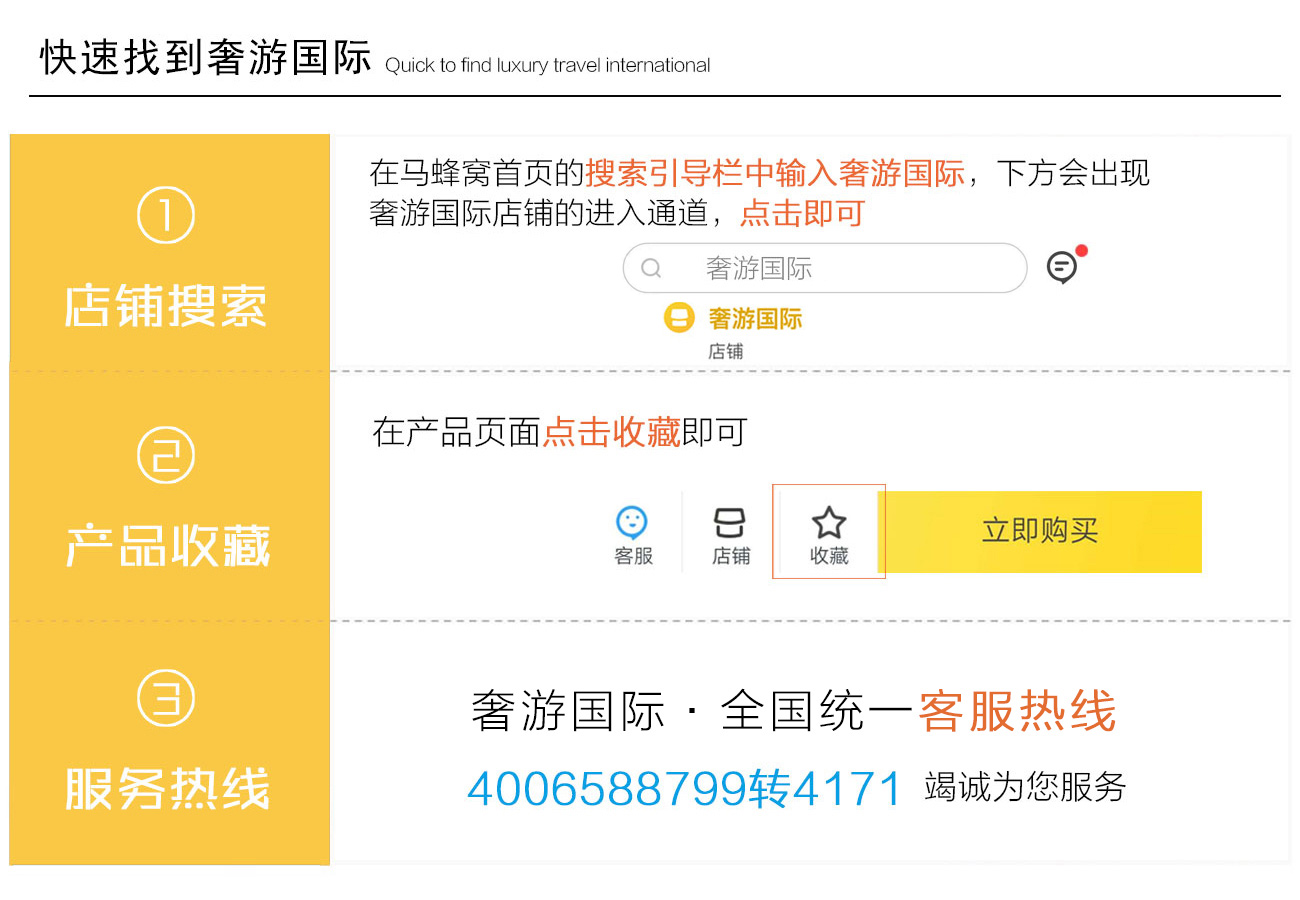Click the text 奢游国际 · 全国统一
The height and width of the screenshot is (900, 1300).
click(x=692, y=712)
